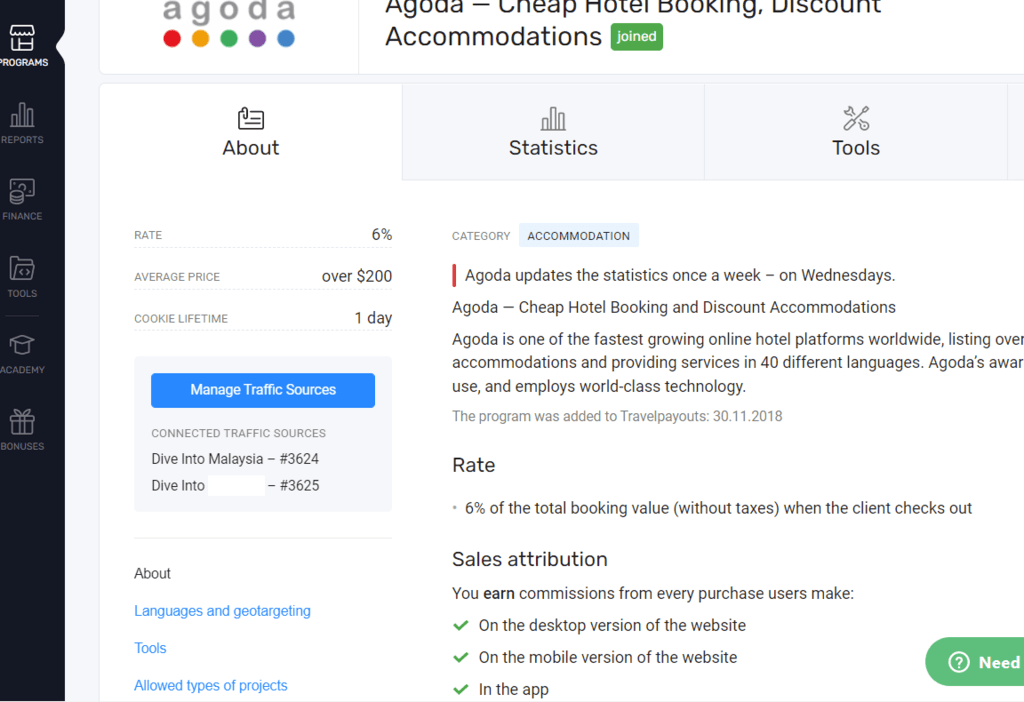Open the Programs sidebar icon
The width and height of the screenshot is (1024, 702).
point(22,40)
